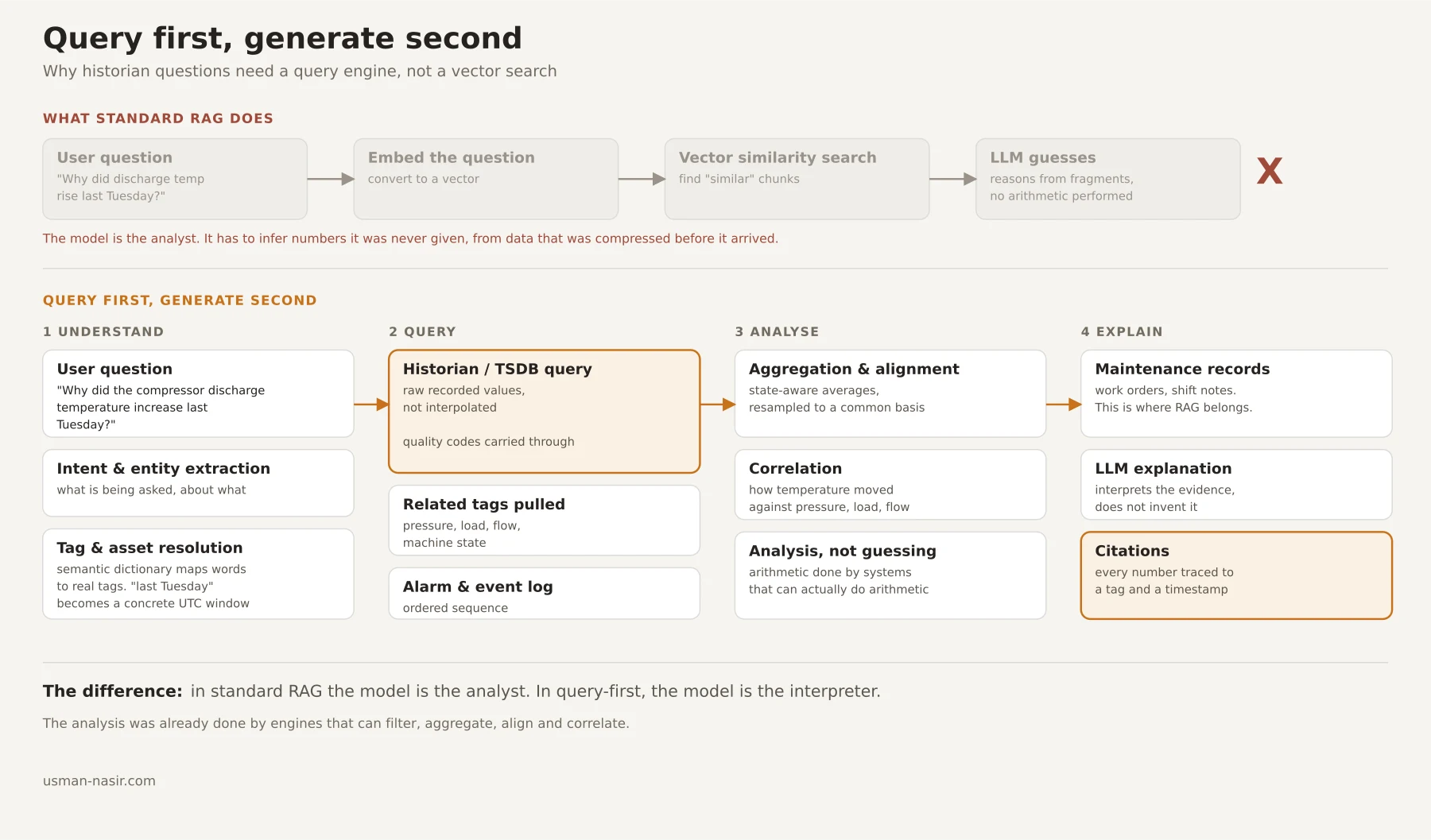1431x840 pixels.
Task: Click the Correlation card
Action: coord(890,485)
